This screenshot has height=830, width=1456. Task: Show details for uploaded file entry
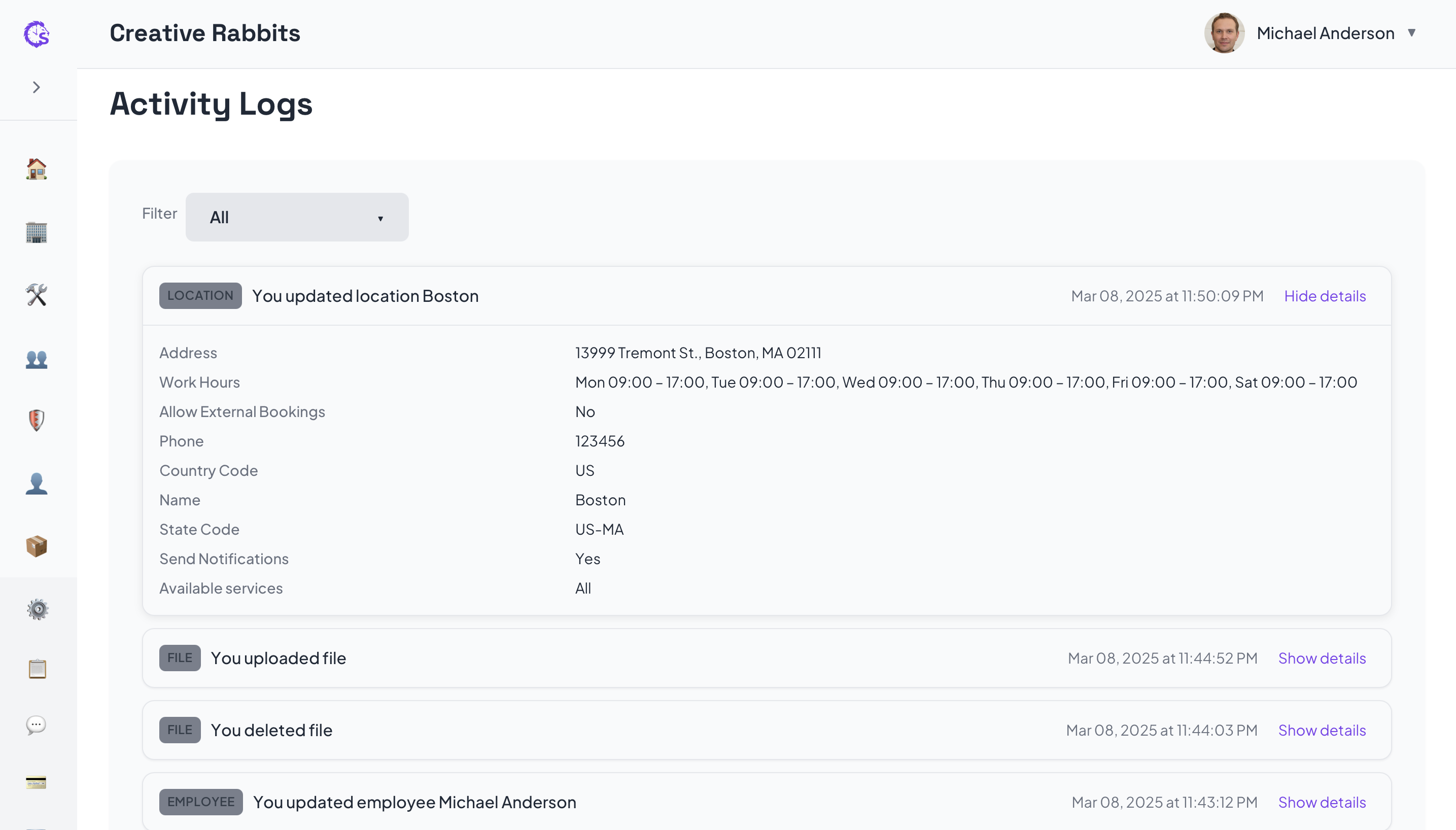click(1322, 658)
